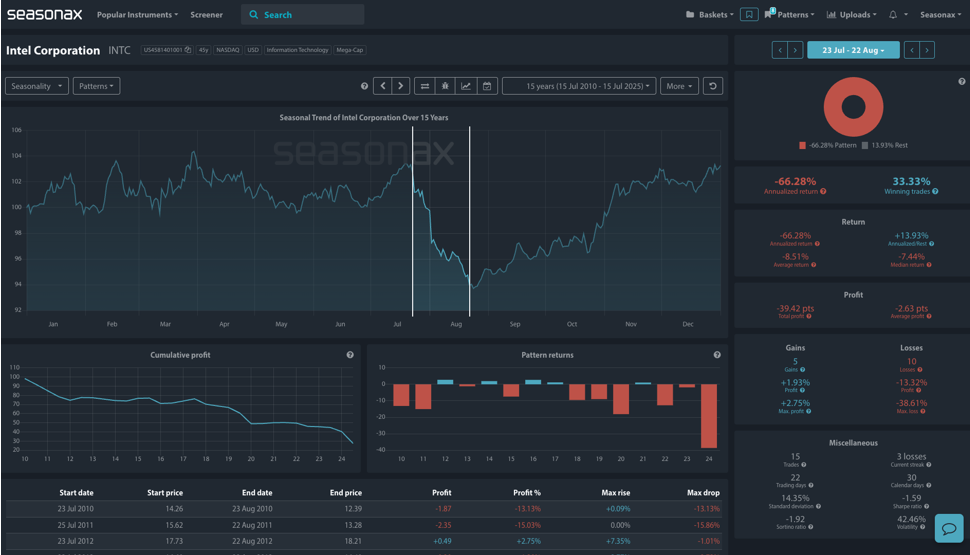The image size is (970, 555).
Task: Select the 25 Jul 2011 table row
Action: point(365,525)
